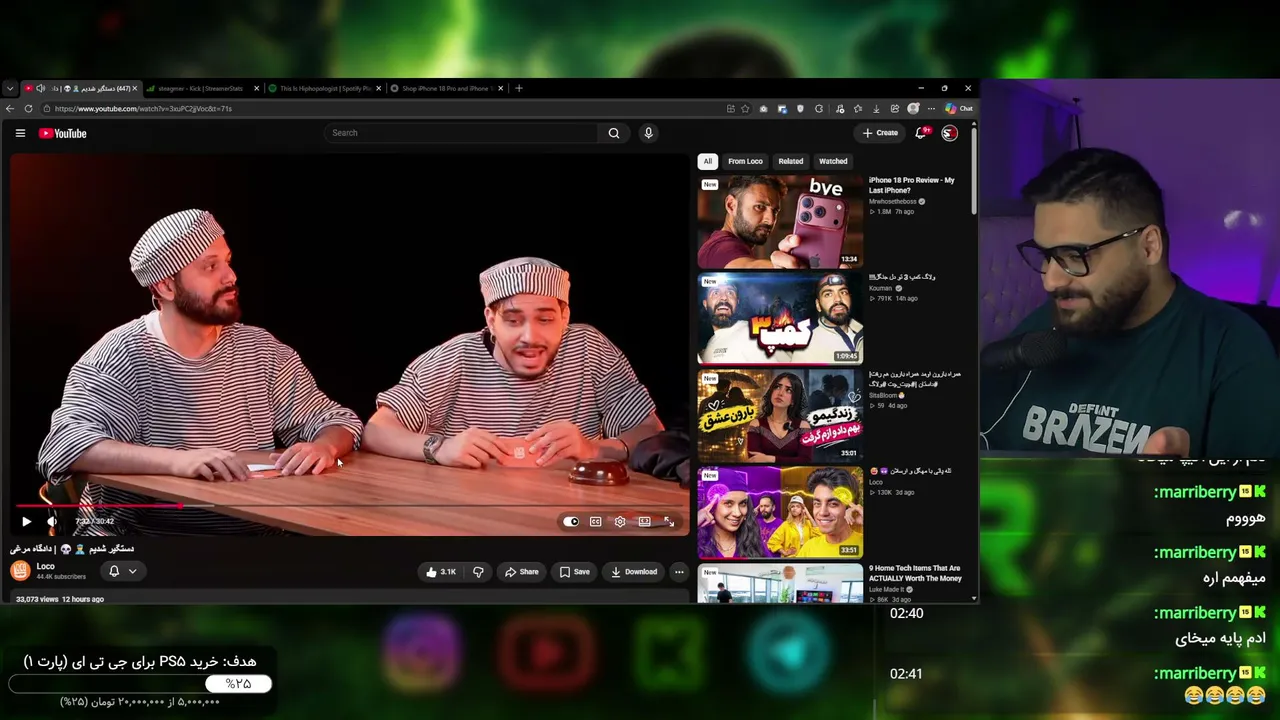1280x720 pixels.
Task: Dislike the video with thumbs-down
Action: click(478, 572)
